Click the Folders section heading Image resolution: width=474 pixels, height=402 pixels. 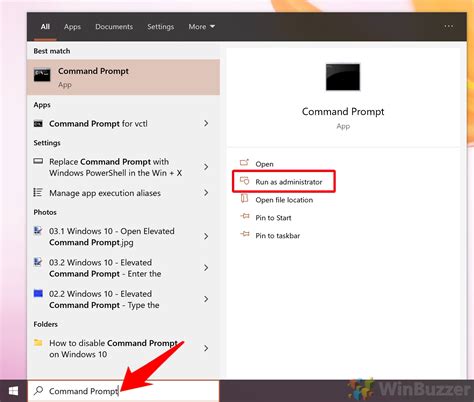[45, 324]
